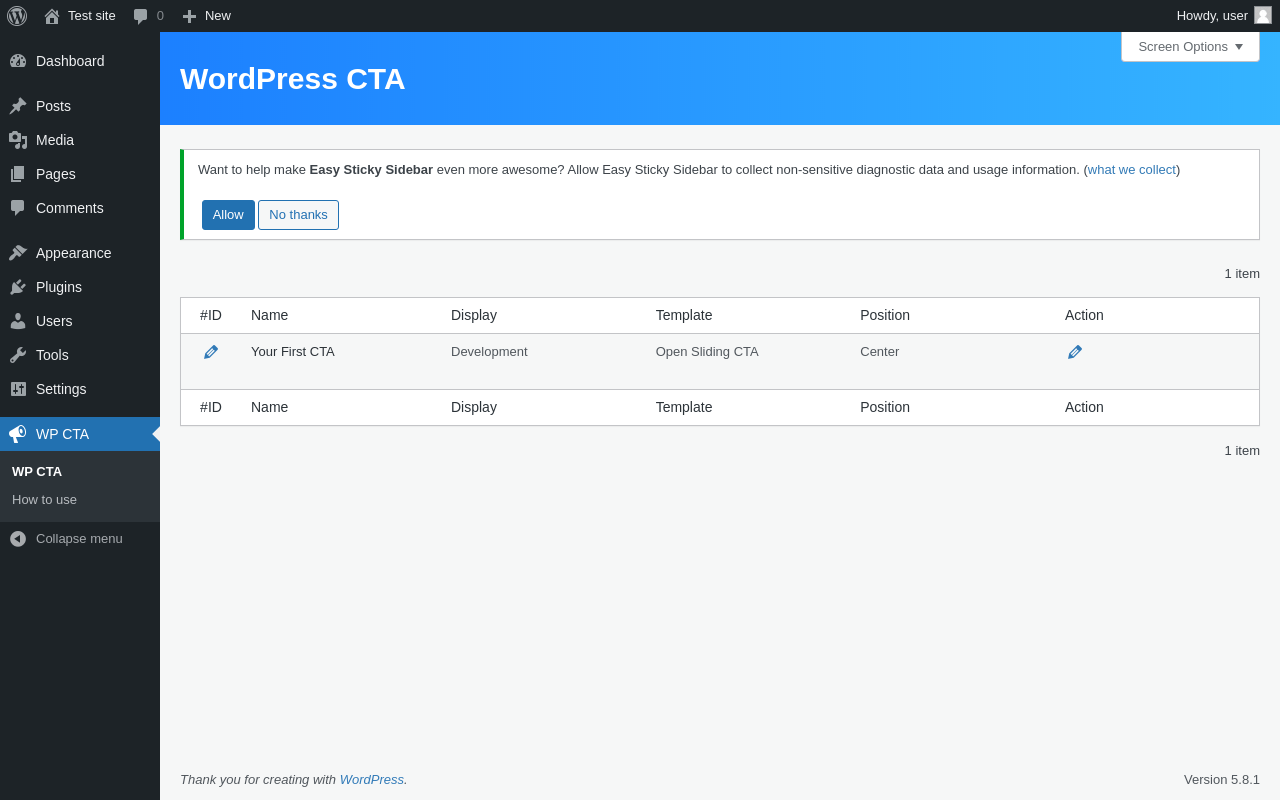This screenshot has width=1280, height=800.
Task: Open the user avatar in admin bar
Action: click(x=1263, y=15)
